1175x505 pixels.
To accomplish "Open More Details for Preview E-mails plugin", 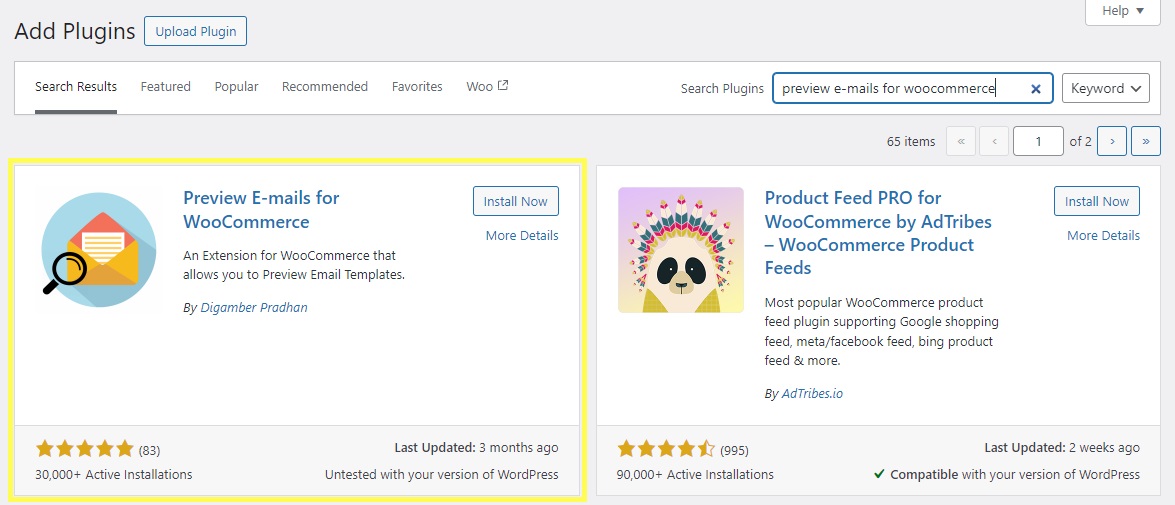I will pyautogui.click(x=522, y=235).
